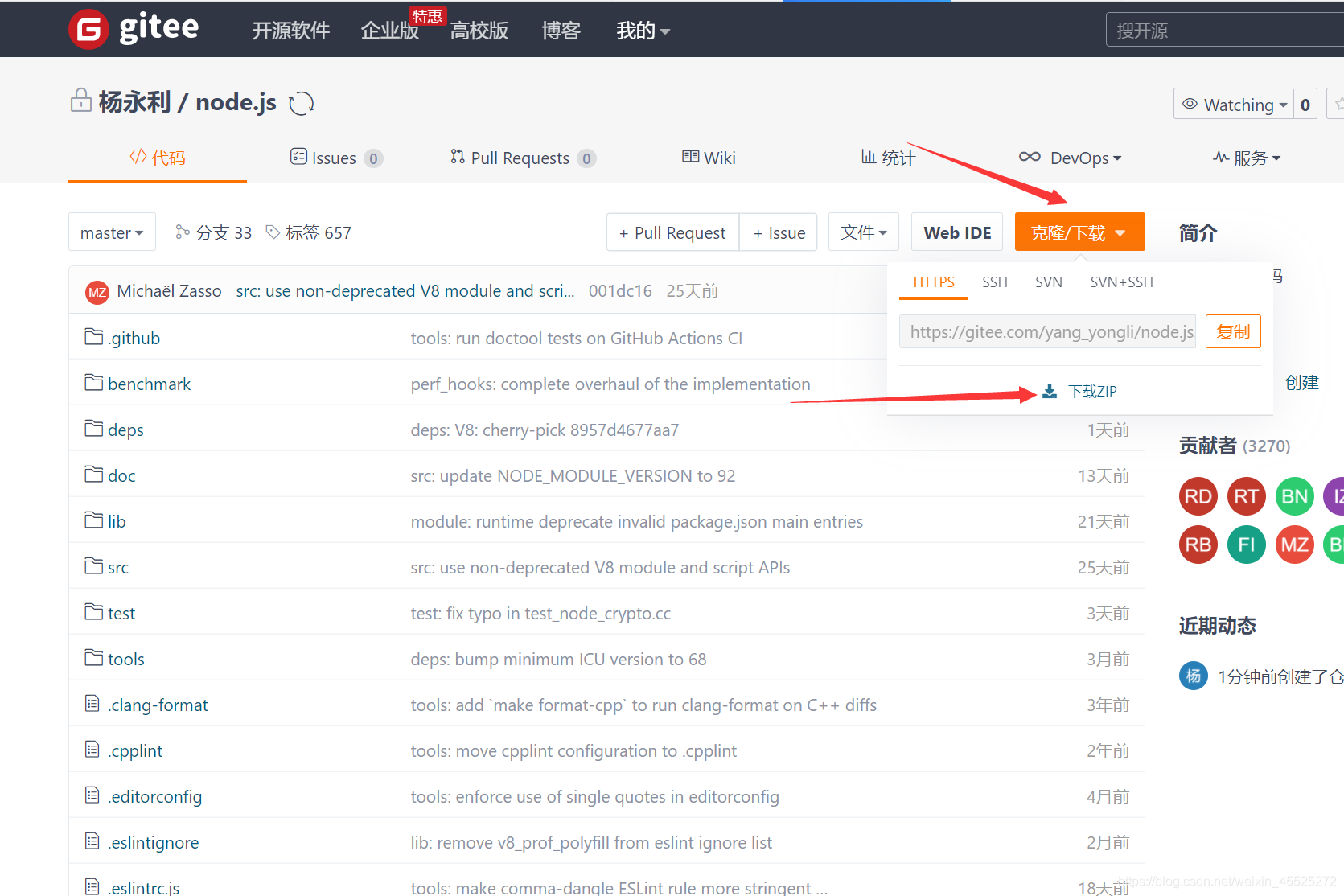Click the RT contributor avatar
1344x896 pixels.
[1247, 496]
